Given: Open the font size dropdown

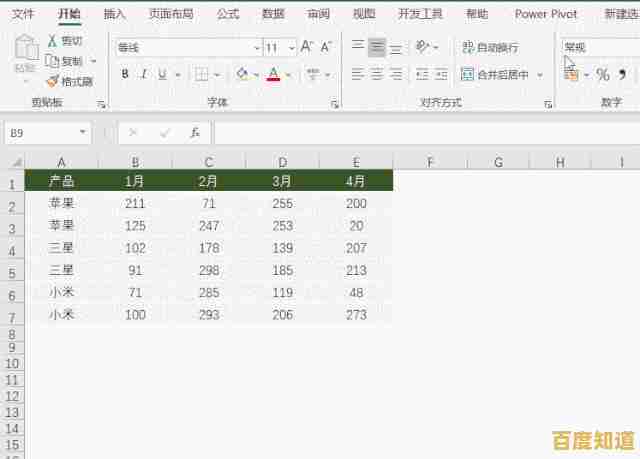Looking at the screenshot, I should (291, 47).
